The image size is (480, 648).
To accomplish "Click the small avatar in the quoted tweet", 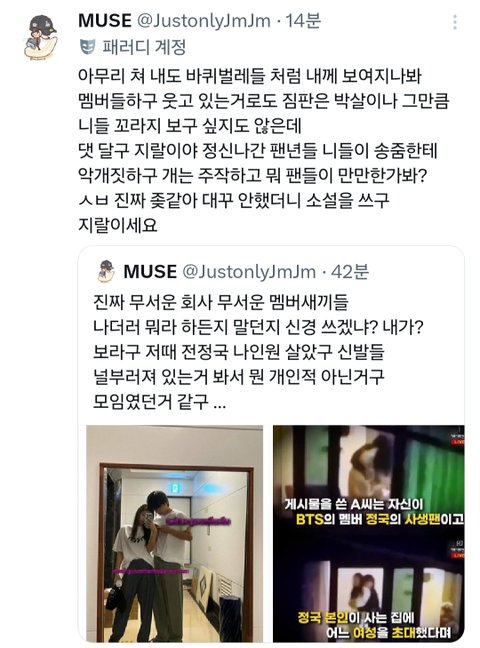I will pos(106,271).
